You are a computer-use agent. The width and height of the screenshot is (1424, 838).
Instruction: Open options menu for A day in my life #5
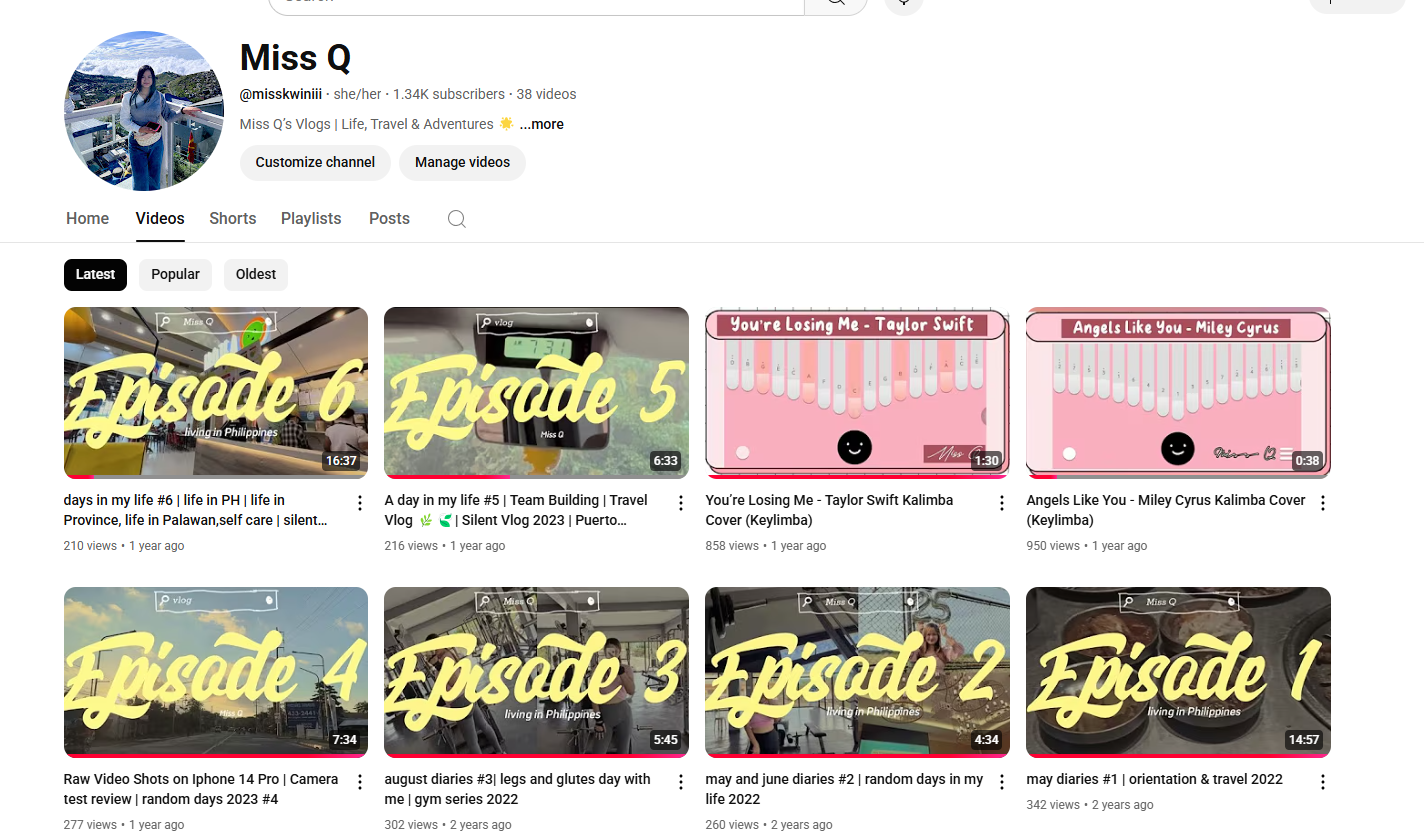coord(681,503)
